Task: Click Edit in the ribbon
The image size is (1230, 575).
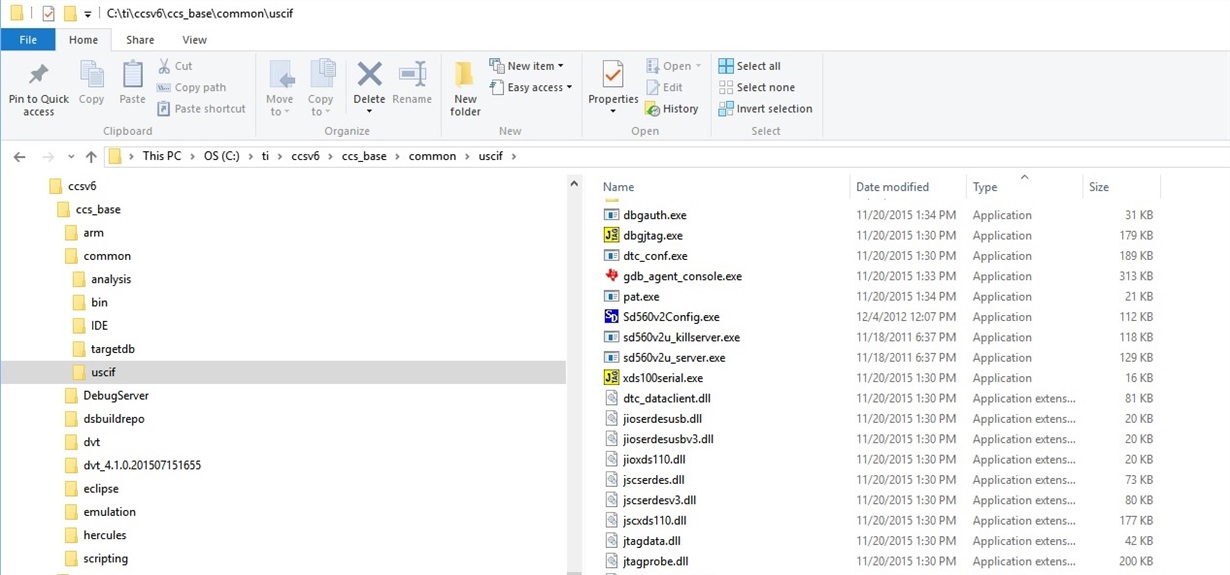Action: (x=664, y=87)
